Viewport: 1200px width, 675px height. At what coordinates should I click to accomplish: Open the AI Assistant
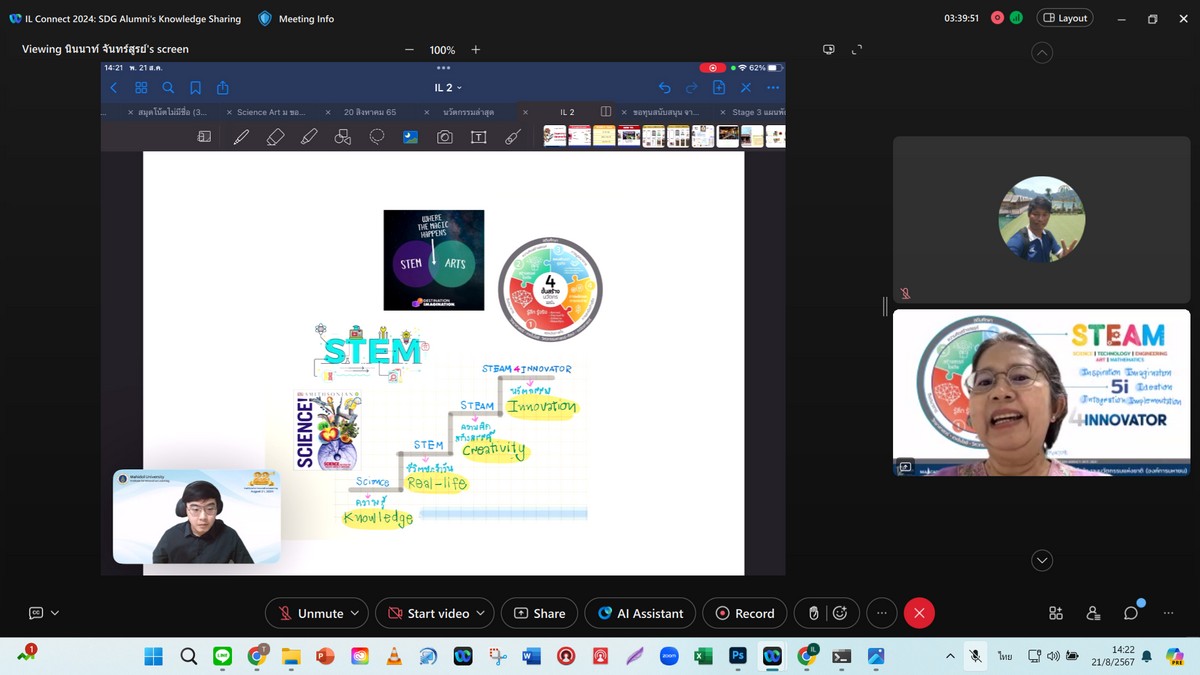click(640, 613)
